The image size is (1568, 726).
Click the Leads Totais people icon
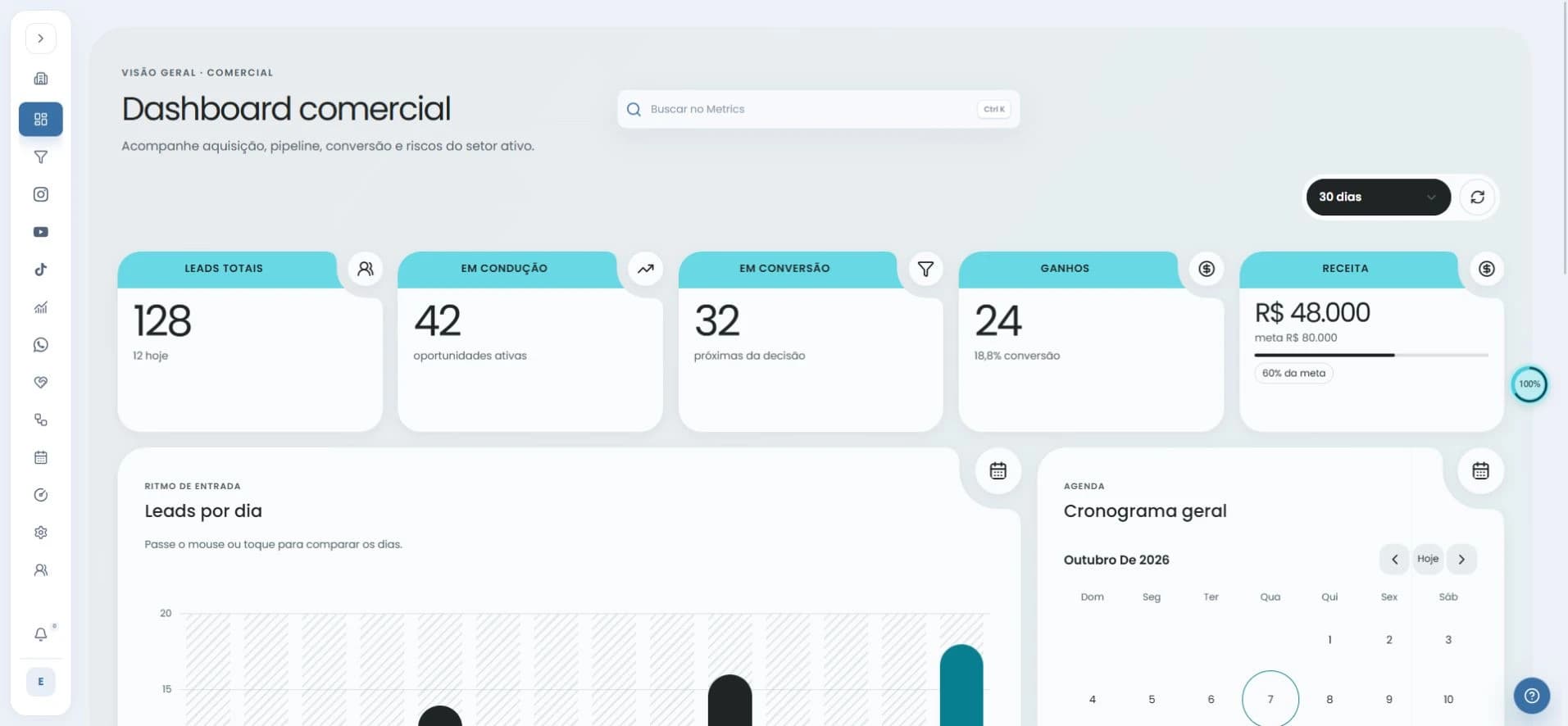click(366, 269)
